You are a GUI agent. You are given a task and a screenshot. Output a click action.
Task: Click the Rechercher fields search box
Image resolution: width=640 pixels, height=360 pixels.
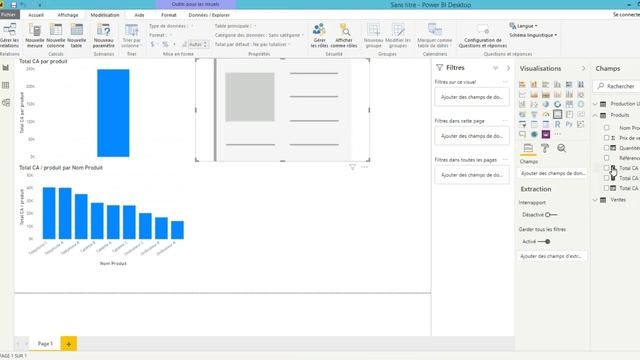pos(617,86)
